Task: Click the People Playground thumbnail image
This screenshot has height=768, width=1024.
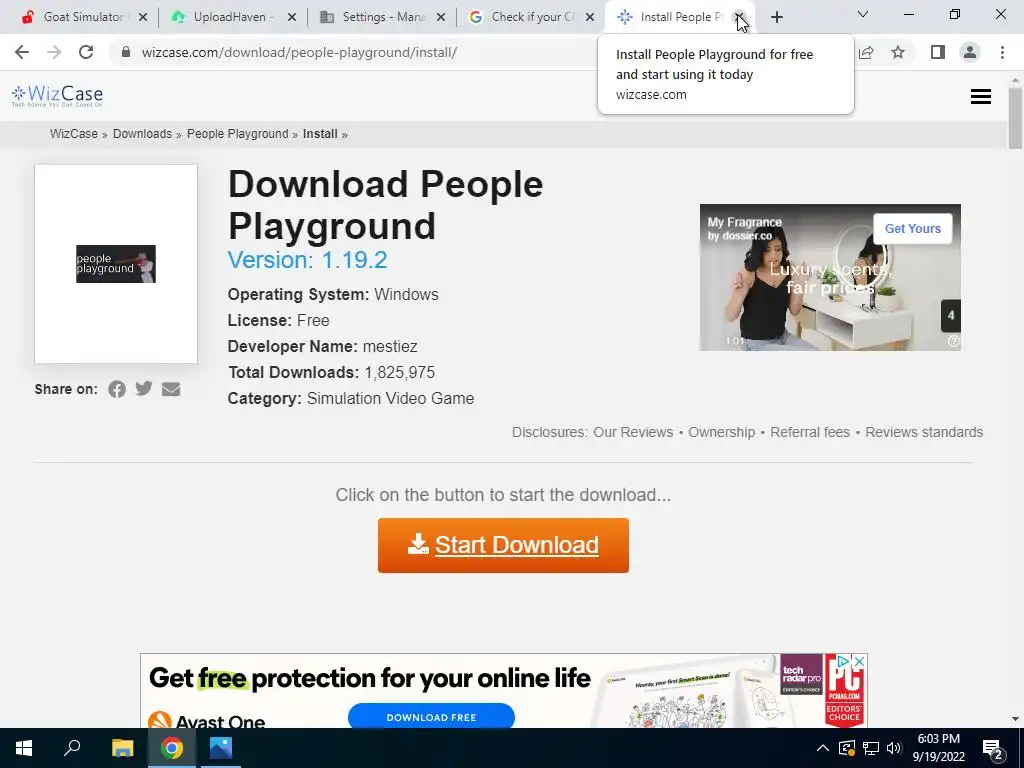Action: (116, 264)
